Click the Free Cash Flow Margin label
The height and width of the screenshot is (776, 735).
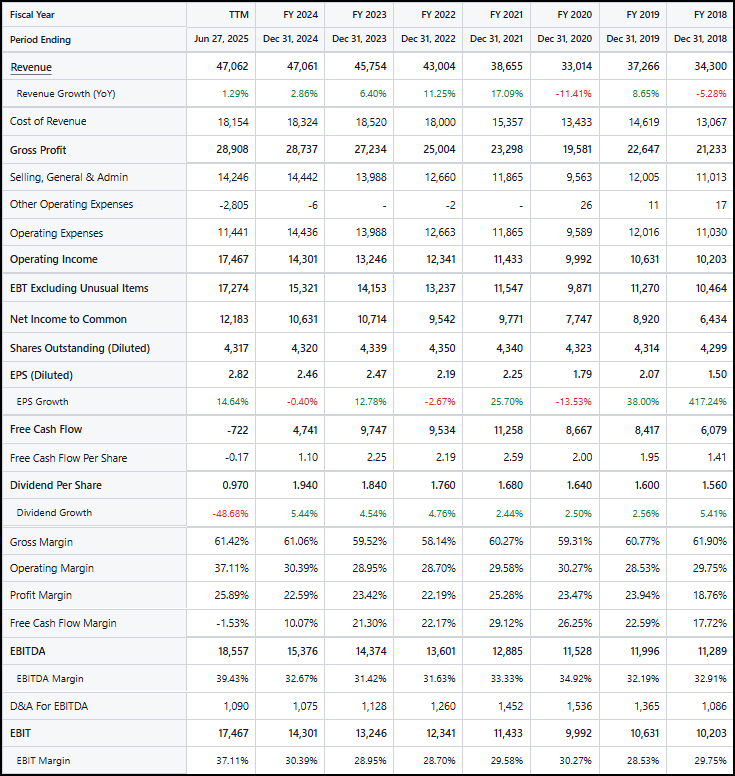63,623
